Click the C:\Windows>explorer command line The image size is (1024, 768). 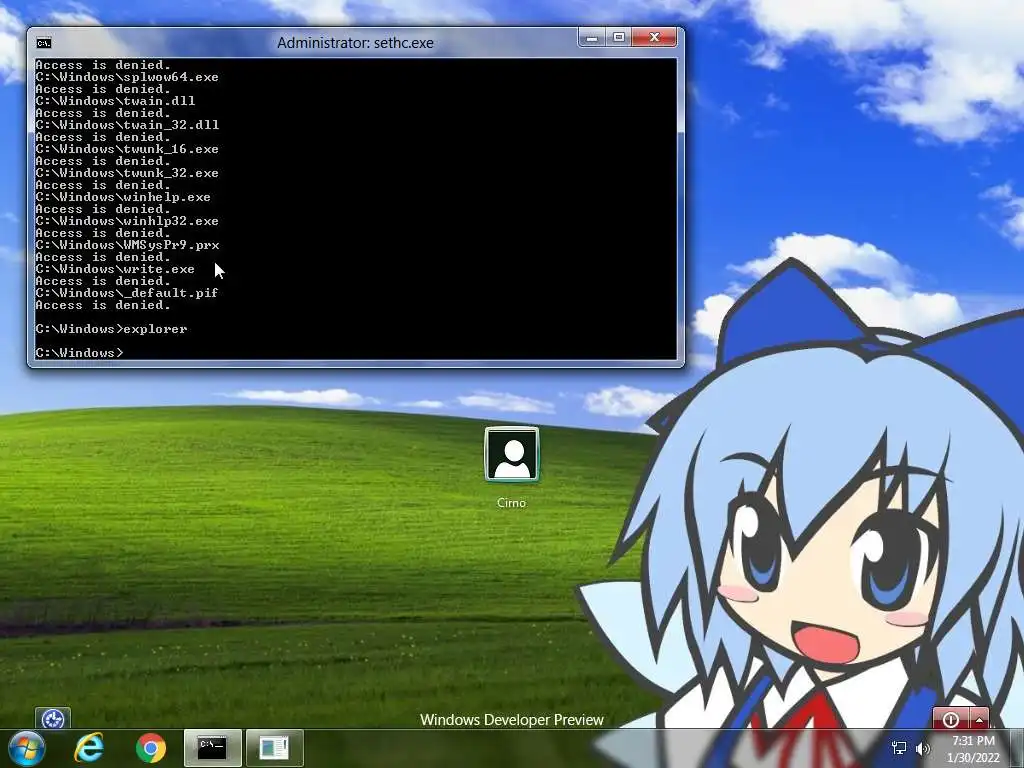[111, 328]
